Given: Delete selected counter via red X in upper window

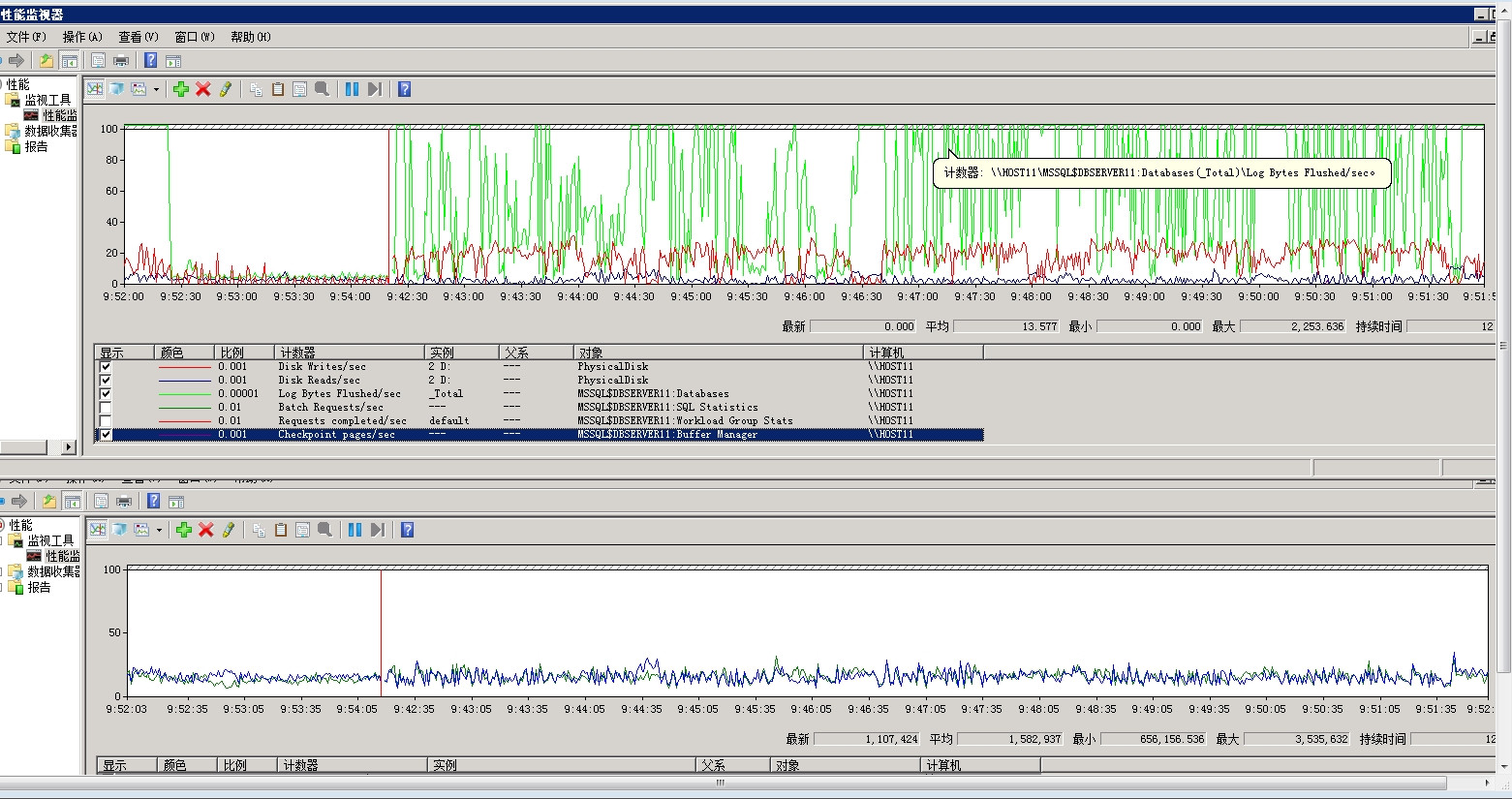Looking at the screenshot, I should click(203, 89).
